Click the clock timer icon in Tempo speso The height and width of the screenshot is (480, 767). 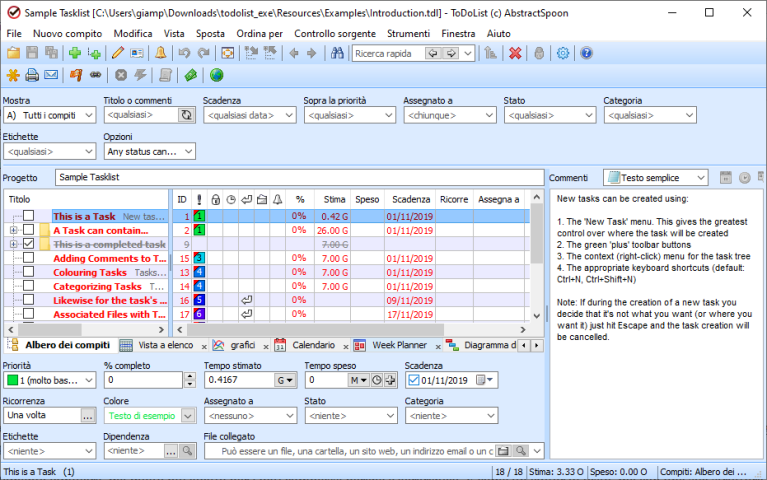coord(377,380)
